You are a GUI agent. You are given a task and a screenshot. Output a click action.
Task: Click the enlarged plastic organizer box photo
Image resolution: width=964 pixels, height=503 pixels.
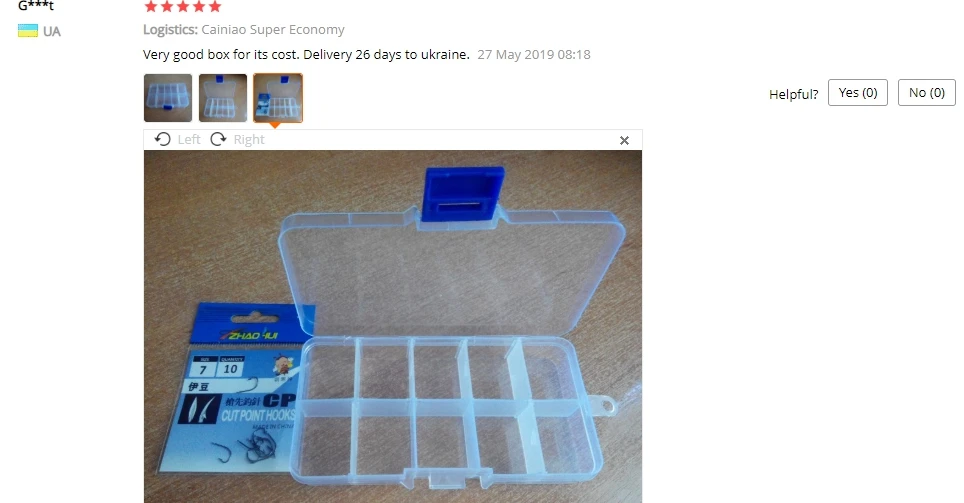(393, 327)
